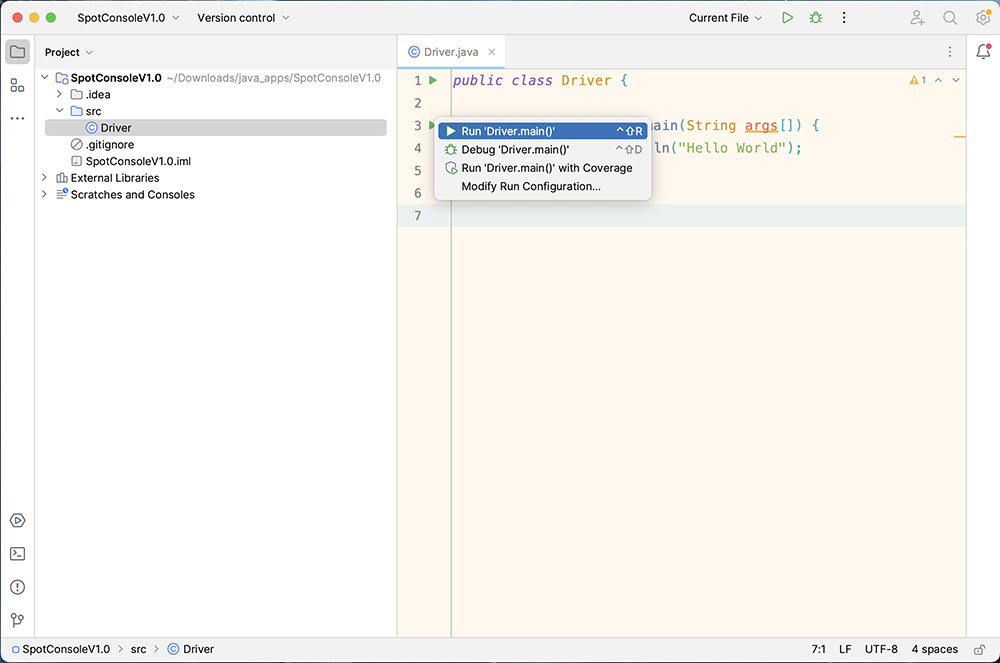Close the Driver.java editor tab
This screenshot has height=663, width=1000.
point(491,52)
